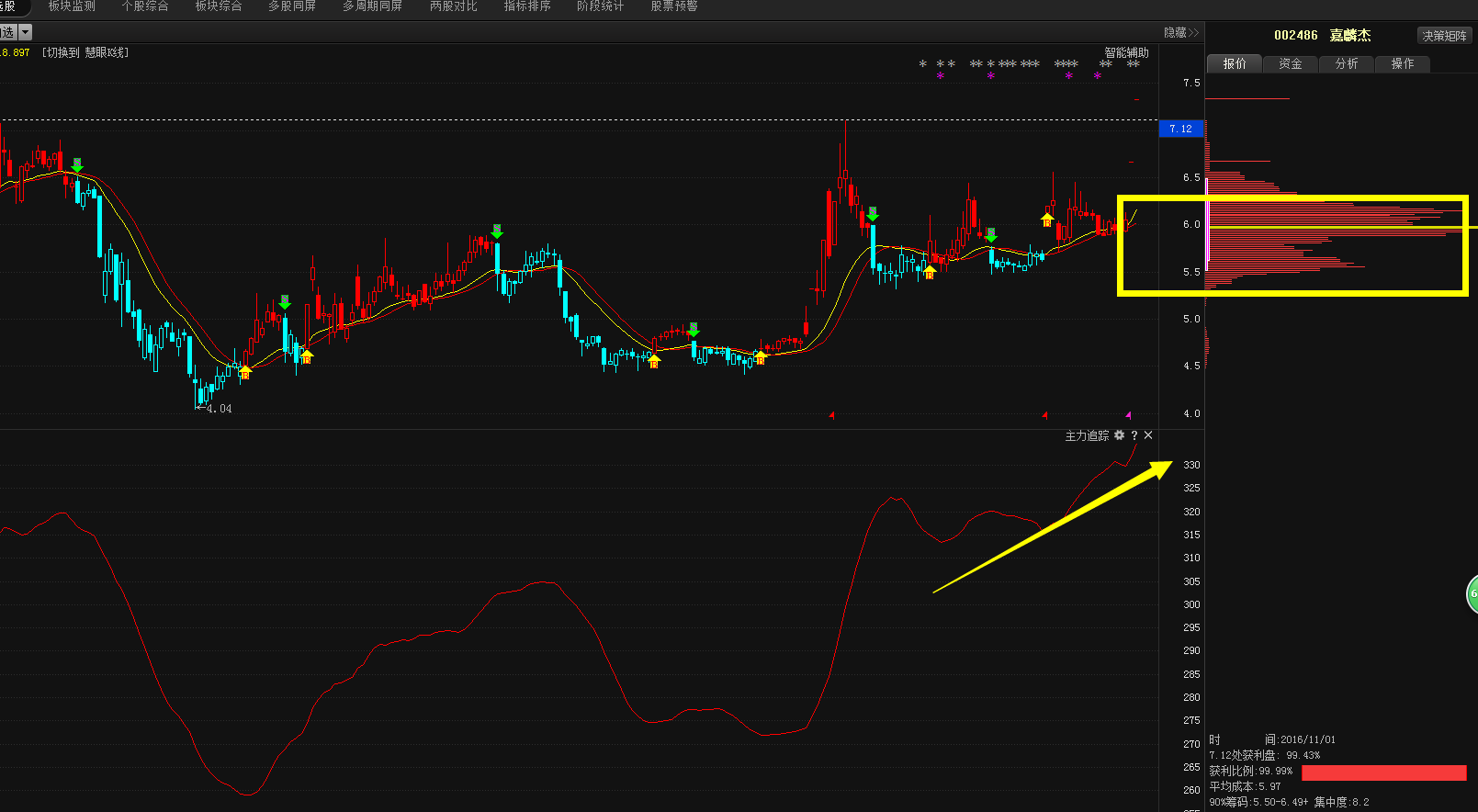This screenshot has height=812, width=1478.
Task: Open the dropdown arrow beside 选
Action: tap(26, 32)
